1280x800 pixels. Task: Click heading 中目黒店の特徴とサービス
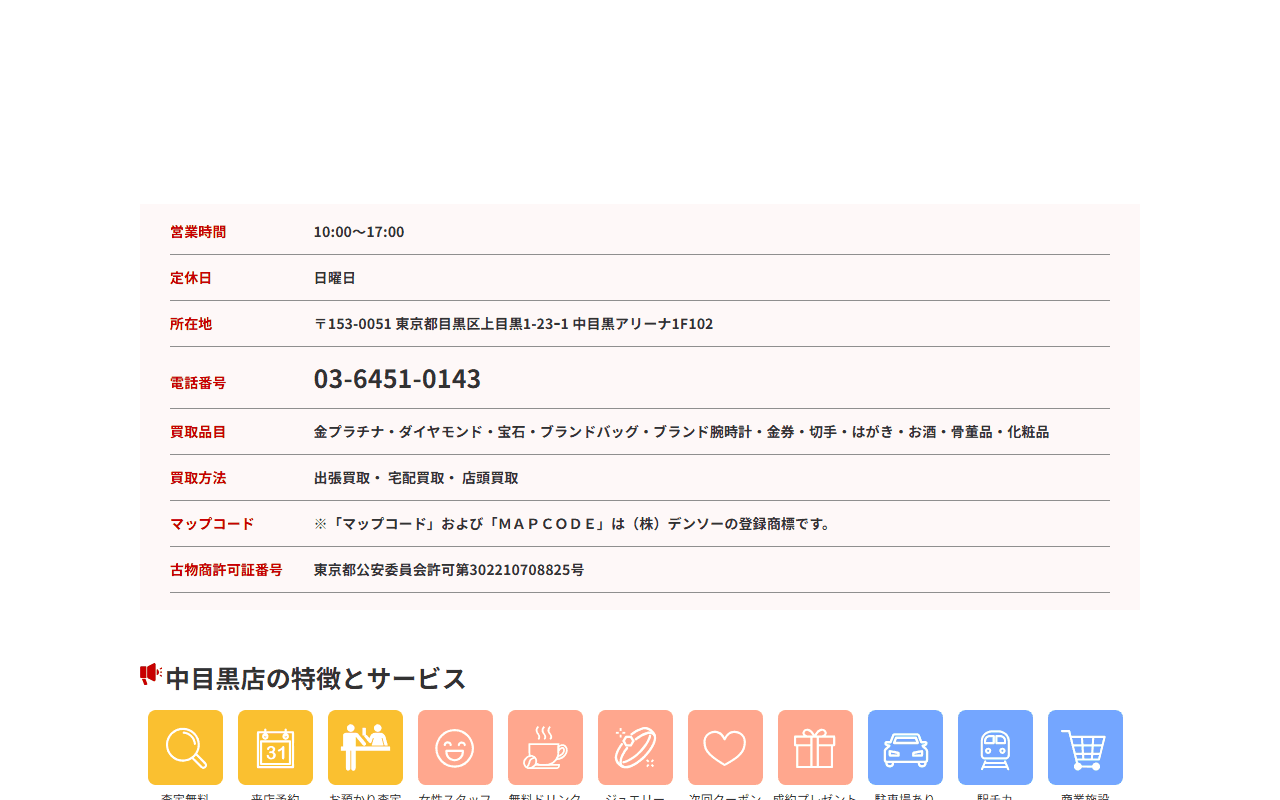(316, 678)
